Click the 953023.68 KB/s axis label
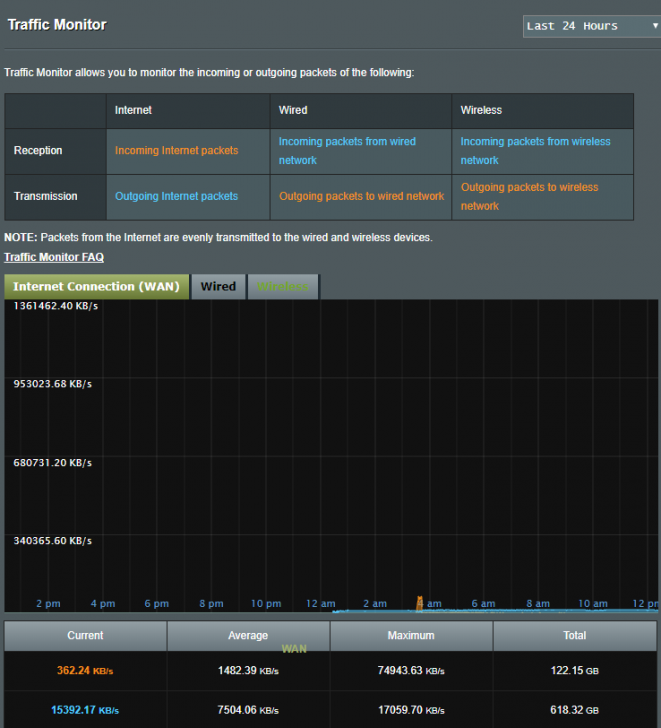 point(52,384)
